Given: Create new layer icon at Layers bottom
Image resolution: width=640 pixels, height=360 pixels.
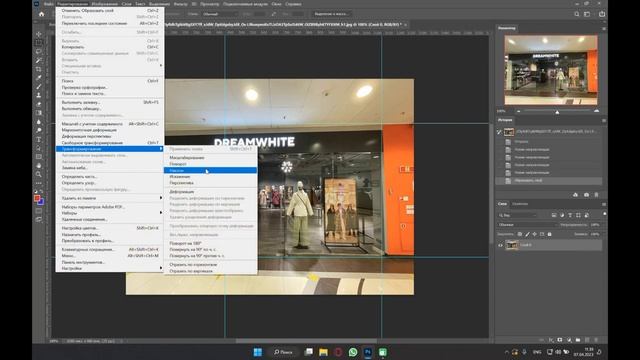Looking at the screenshot, I should (587, 340).
